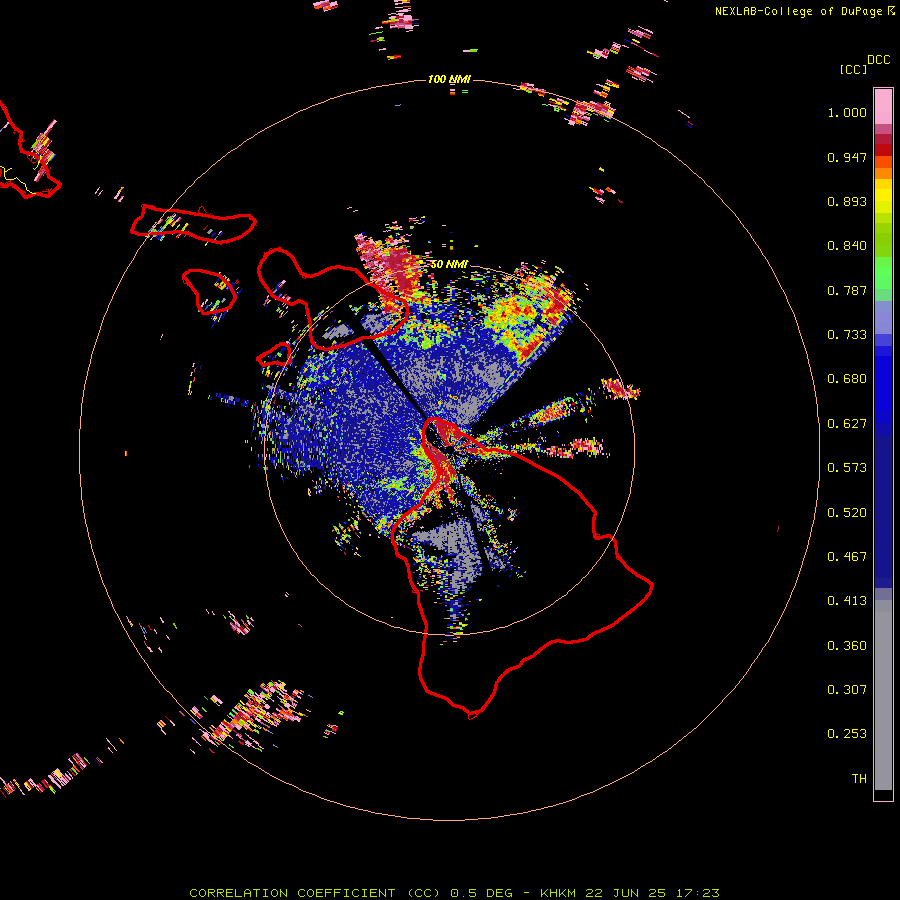Screen dimensions: 900x900
Task: Click the [CC] units label
Action: 853,69
